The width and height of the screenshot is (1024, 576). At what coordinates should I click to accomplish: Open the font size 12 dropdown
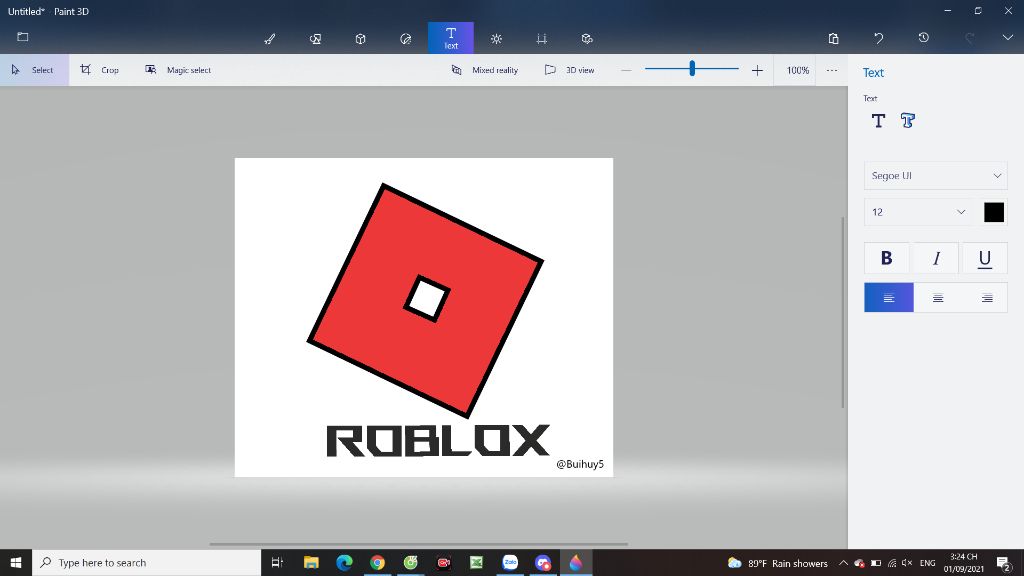[918, 212]
